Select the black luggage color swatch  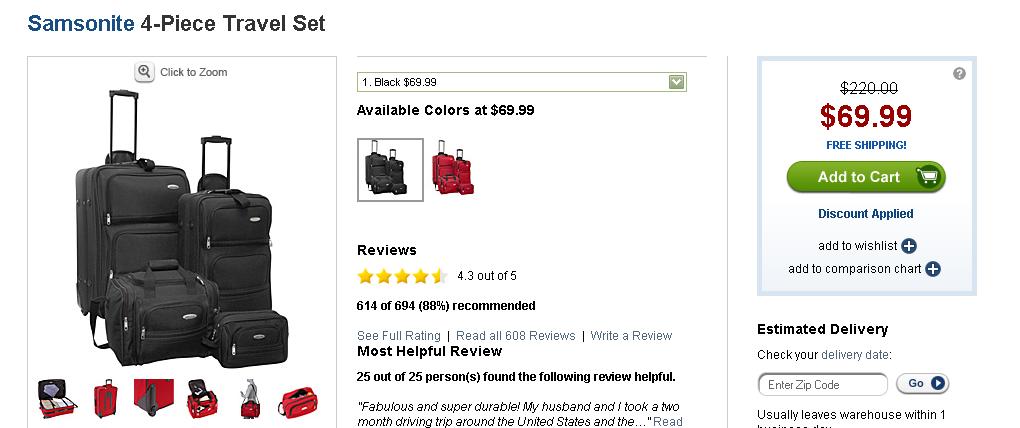[x=390, y=169]
